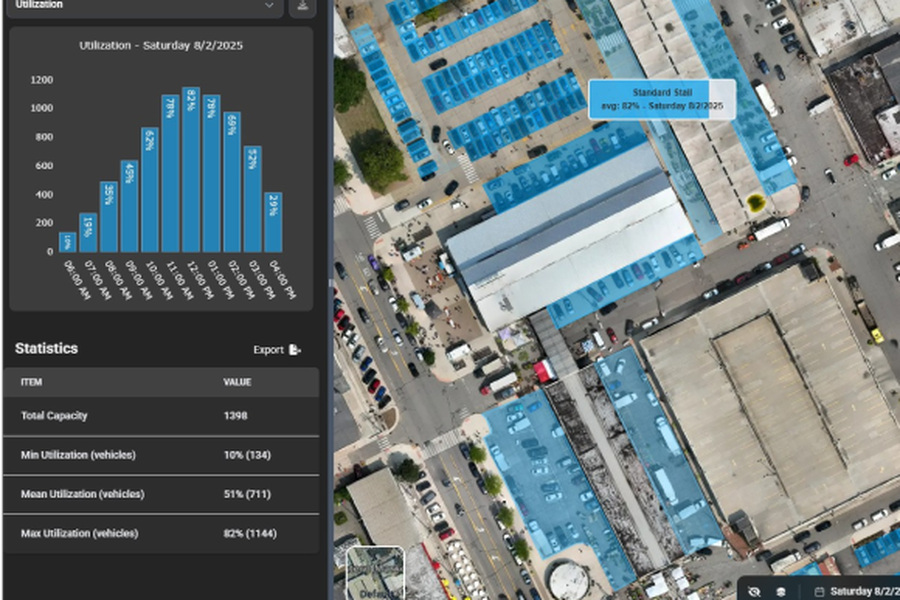Select the Max Utilization (vehicles) row
Viewport: 900px width, 600px height.
(x=160, y=533)
